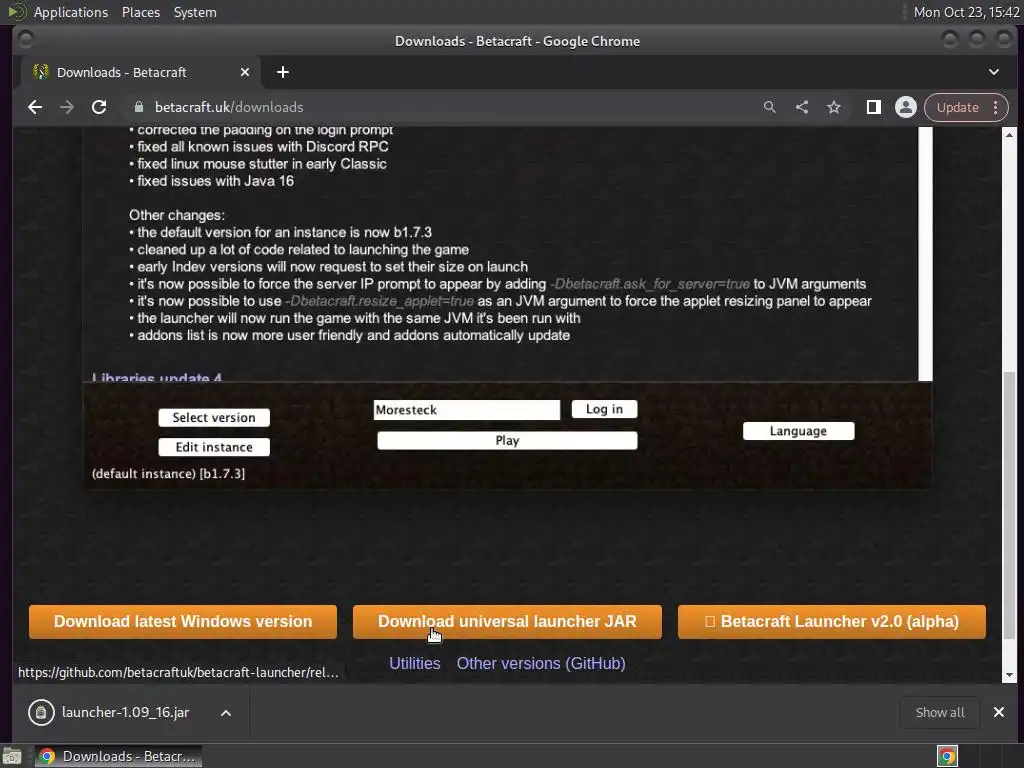
Task: Click the "Other changes:" text
Action: (x=177, y=215)
